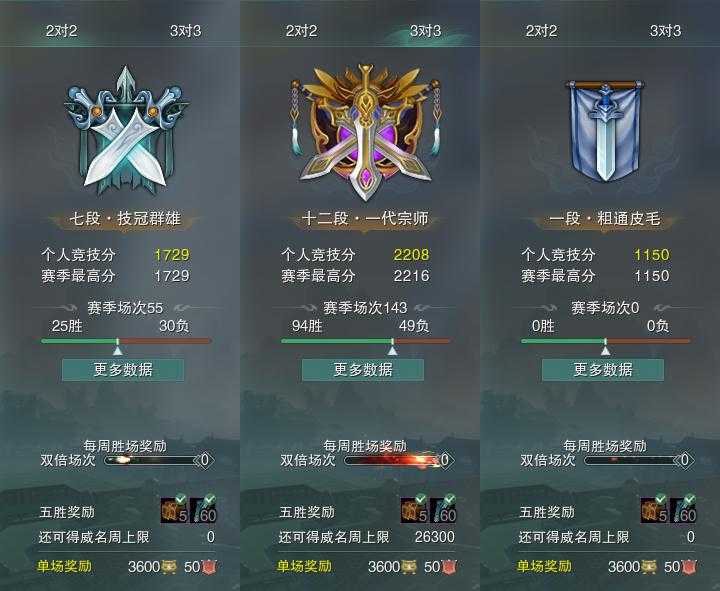Click the 60 feather reward icon in right panel
This screenshot has width=720, height=591.
[x=683, y=509]
